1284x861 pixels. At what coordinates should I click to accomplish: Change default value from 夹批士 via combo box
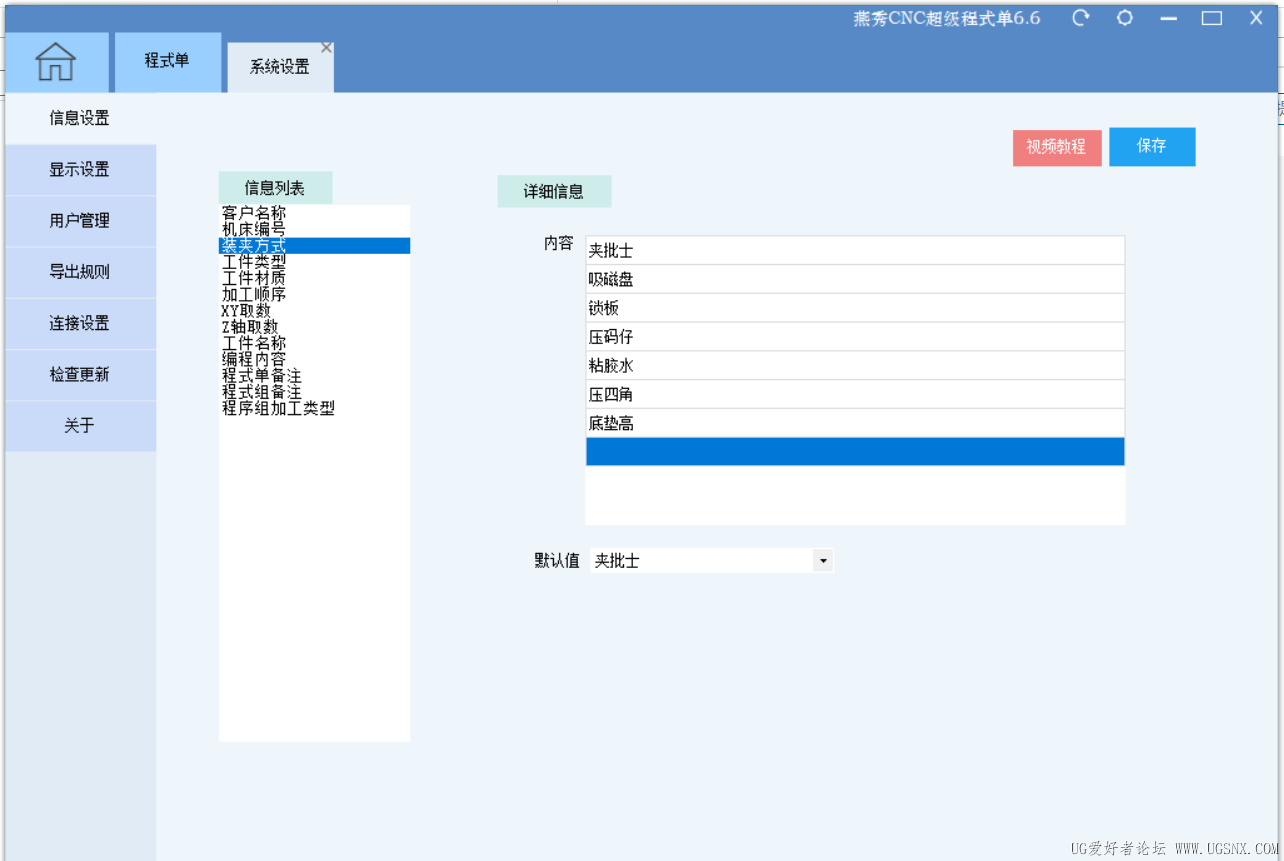[710, 560]
